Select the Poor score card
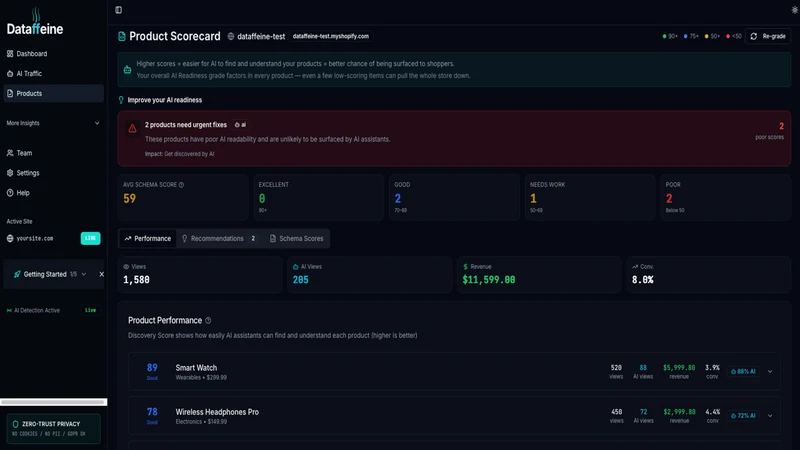The height and width of the screenshot is (450, 800). [x=726, y=197]
